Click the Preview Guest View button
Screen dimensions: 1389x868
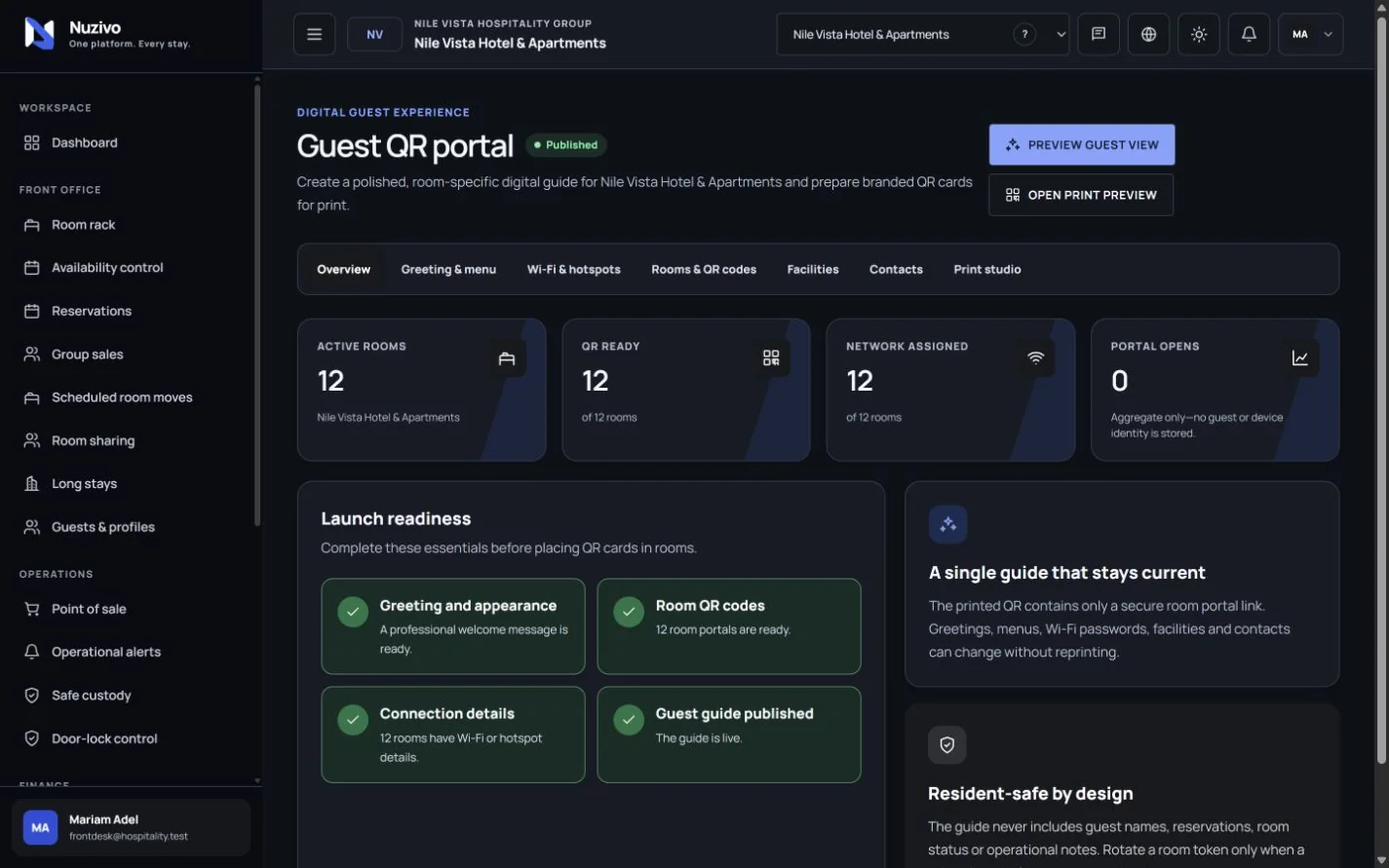point(1082,144)
